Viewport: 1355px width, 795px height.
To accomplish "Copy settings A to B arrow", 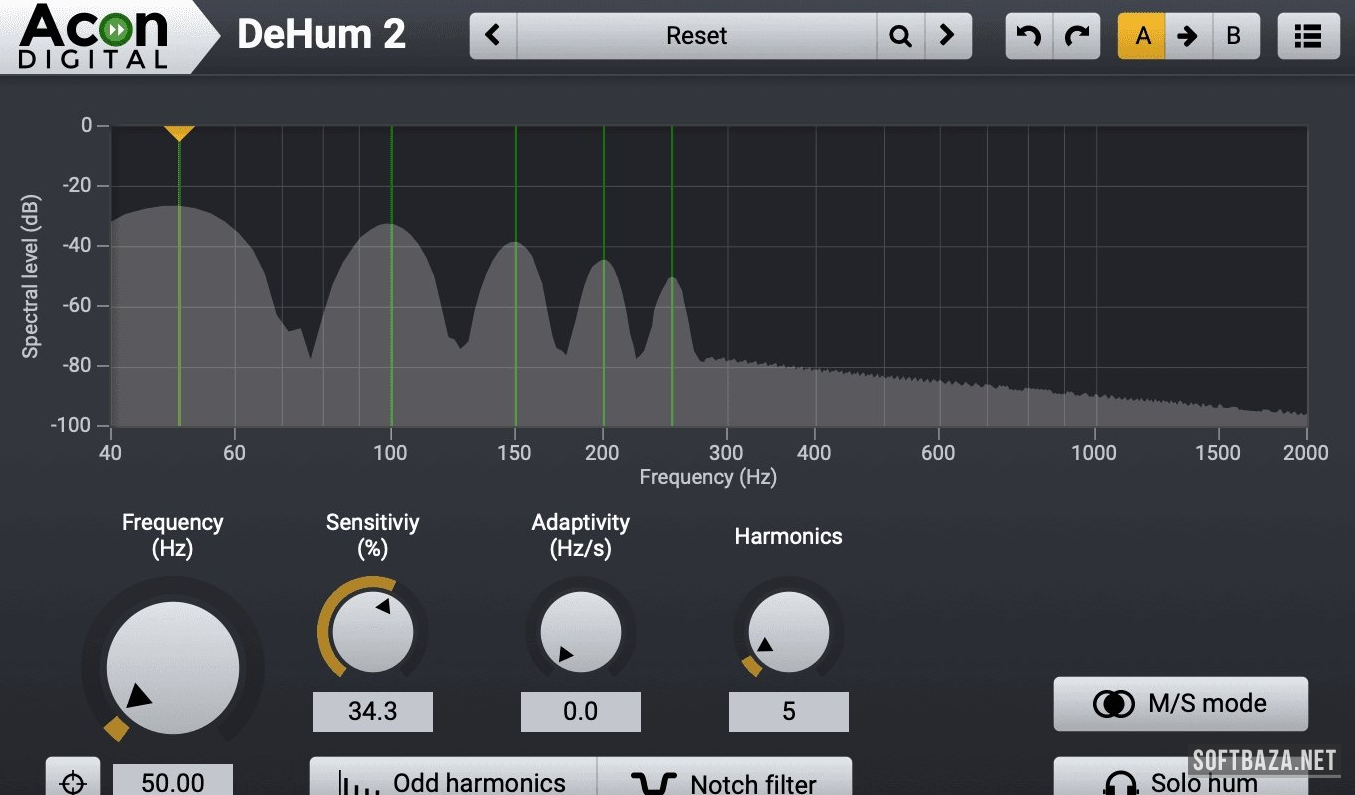I will [x=1188, y=36].
